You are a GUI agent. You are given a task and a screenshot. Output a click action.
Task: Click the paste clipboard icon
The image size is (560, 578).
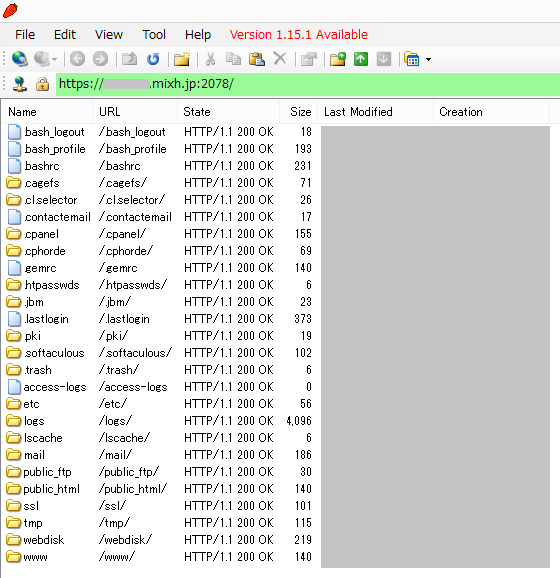257,59
